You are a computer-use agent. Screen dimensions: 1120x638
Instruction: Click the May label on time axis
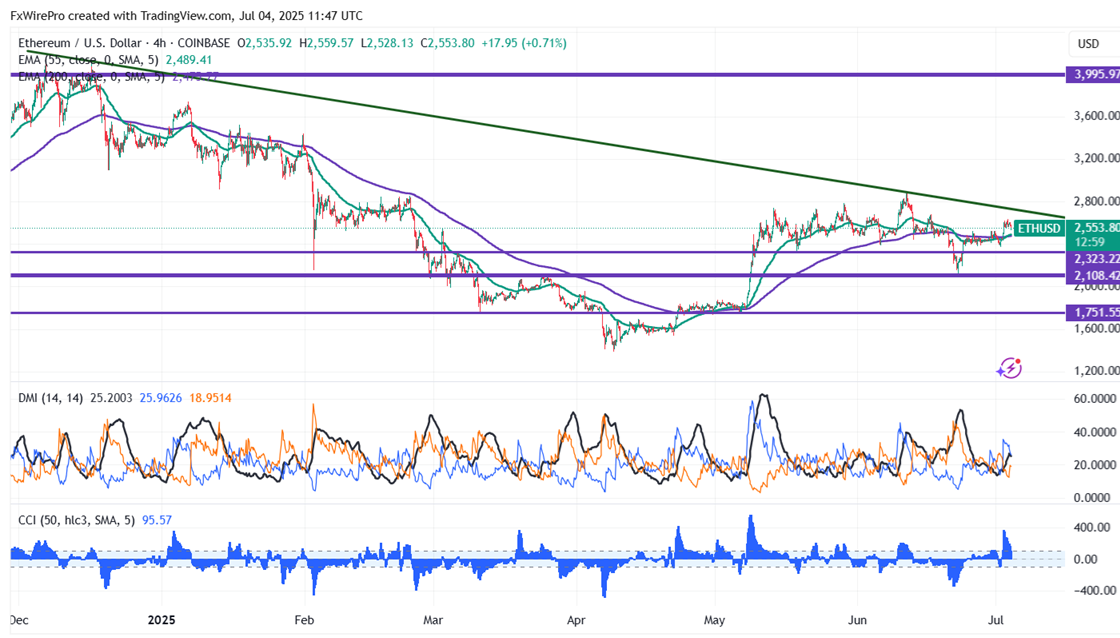coord(714,619)
